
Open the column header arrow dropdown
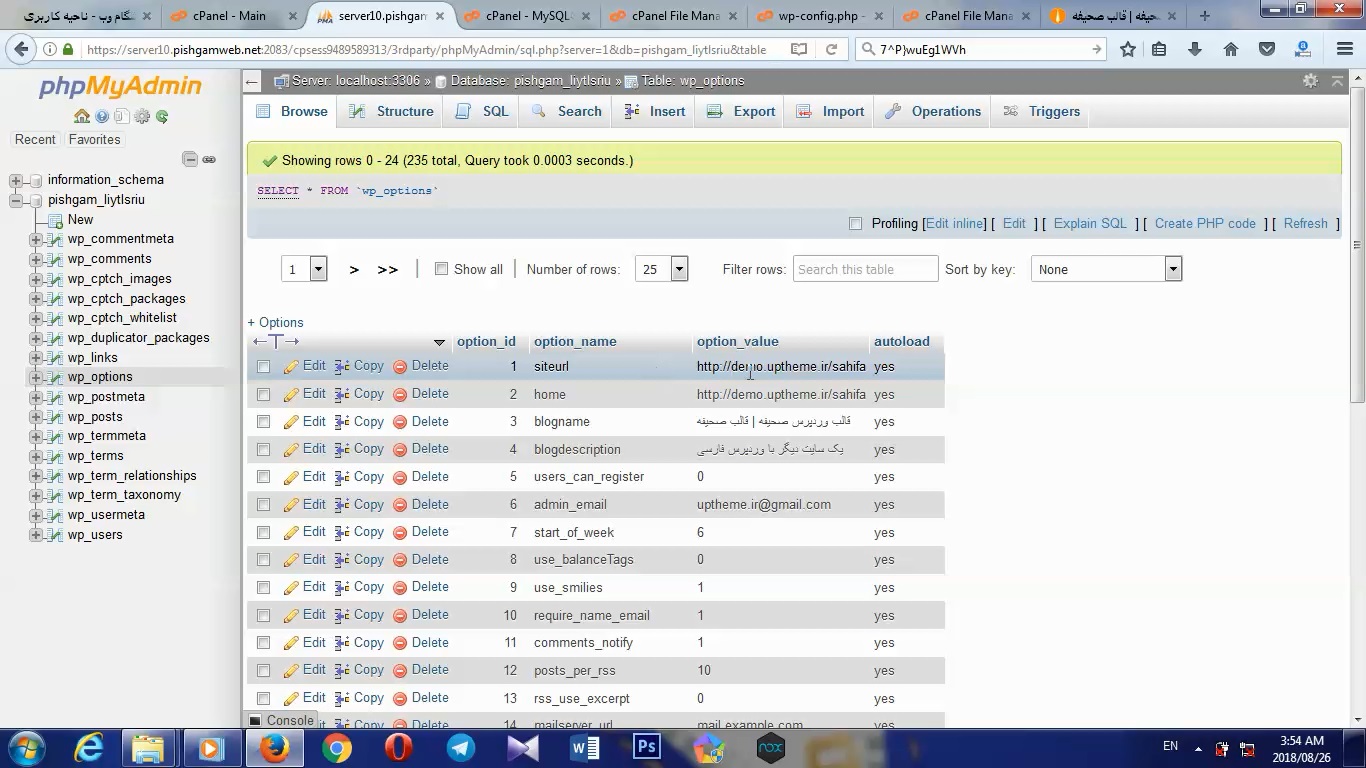pyautogui.click(x=439, y=342)
